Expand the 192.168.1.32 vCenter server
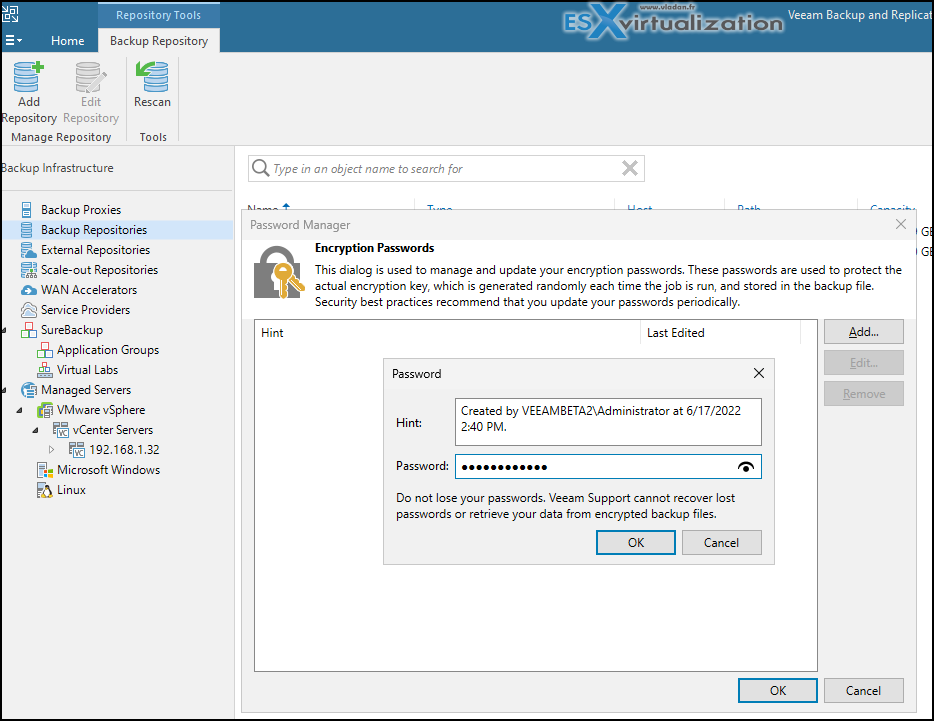 (53, 450)
